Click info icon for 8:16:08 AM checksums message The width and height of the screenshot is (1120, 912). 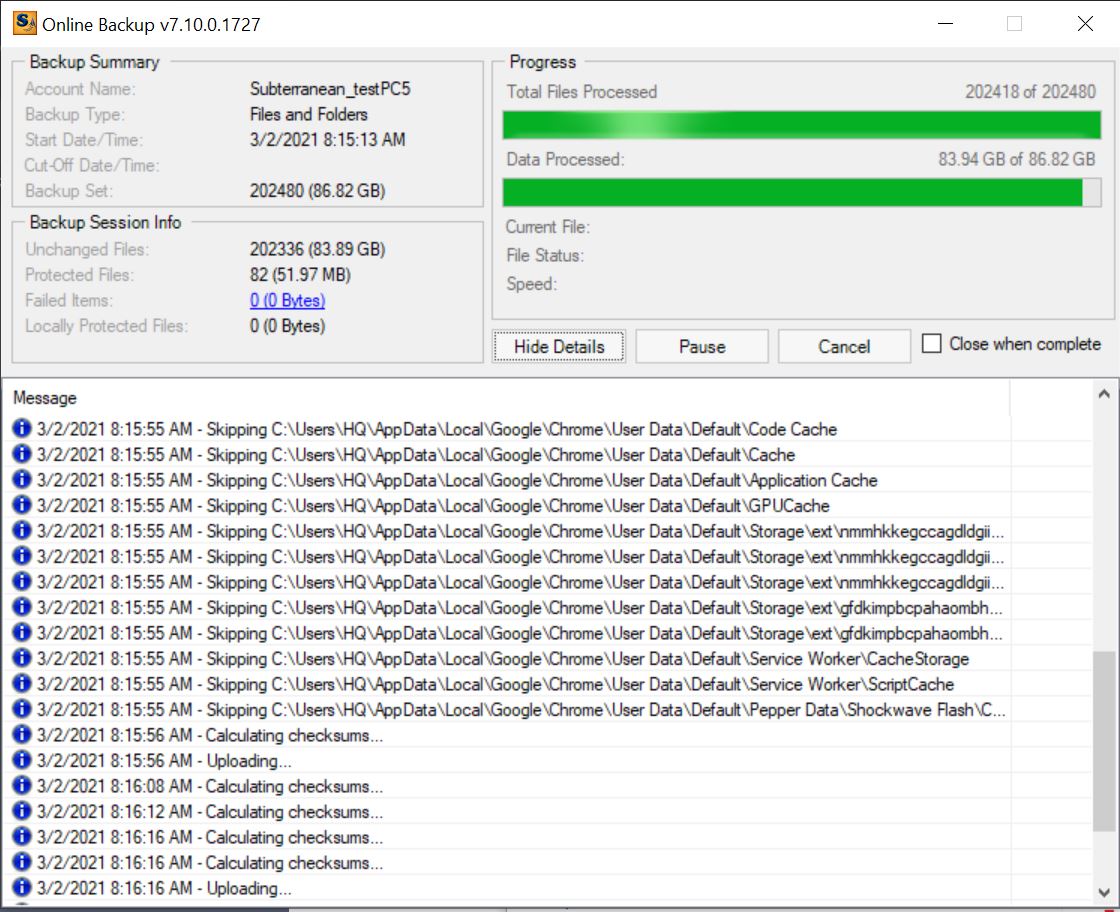tap(23, 786)
